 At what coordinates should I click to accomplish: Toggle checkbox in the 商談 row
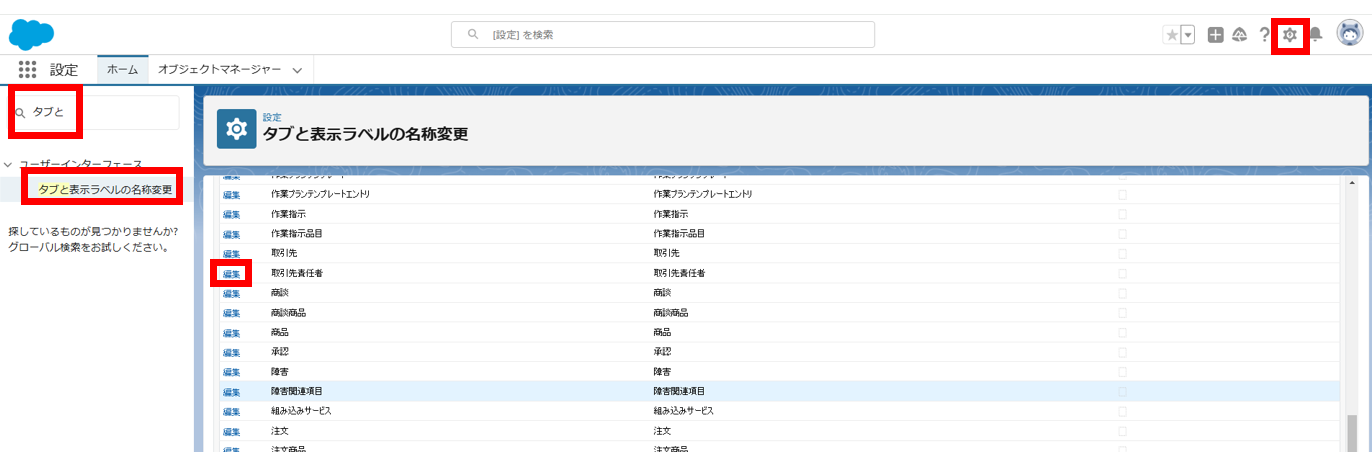pyautogui.click(x=1122, y=293)
